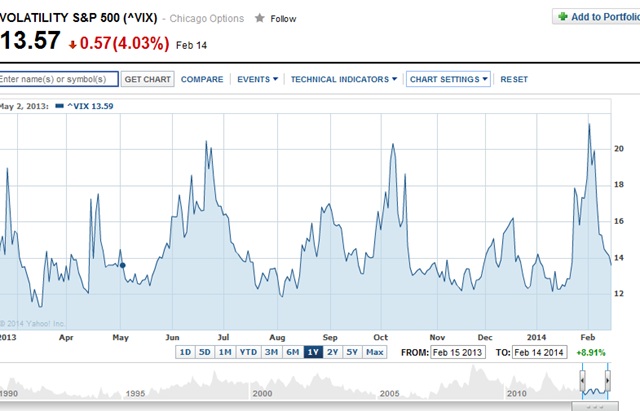The image size is (640, 411).
Task: Open the Chart Settings dropdown
Action: coord(448,79)
